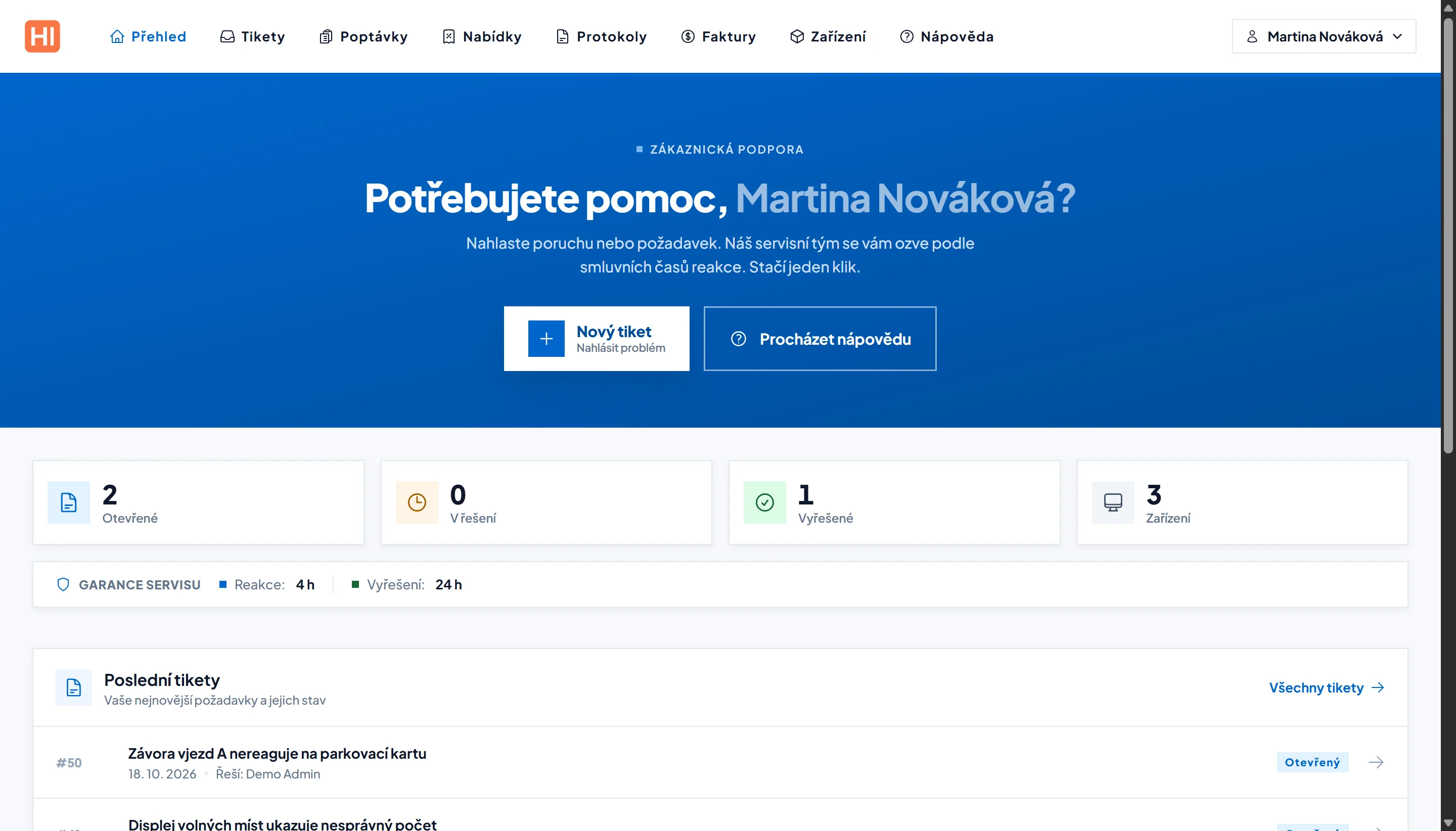Click the V řešení label under 0
The width and height of the screenshot is (1456, 831).
(x=473, y=518)
